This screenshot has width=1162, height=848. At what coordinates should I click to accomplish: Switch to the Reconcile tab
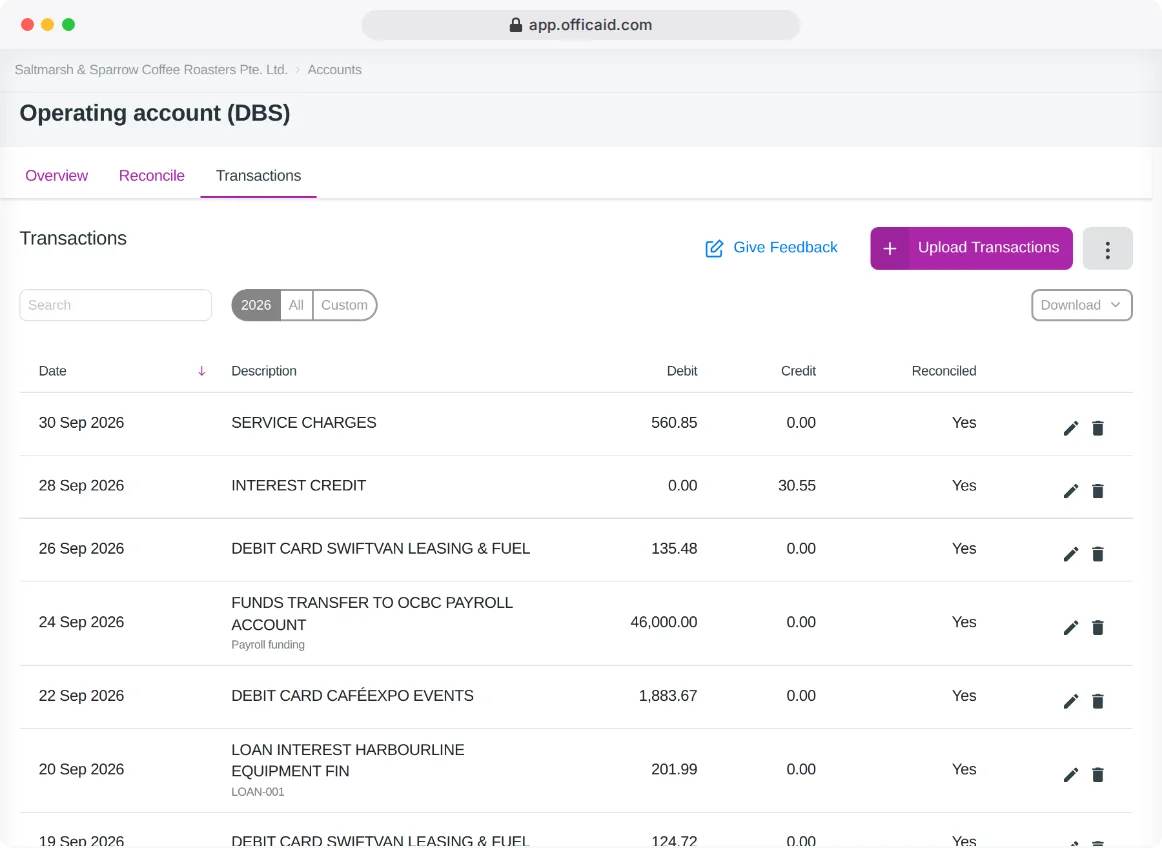151,176
